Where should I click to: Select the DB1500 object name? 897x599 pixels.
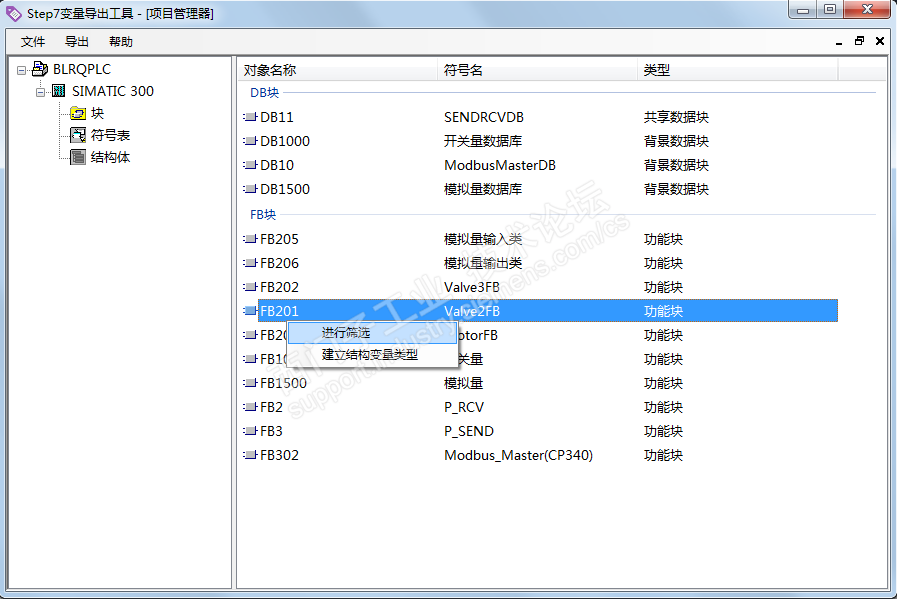pyautogui.click(x=285, y=189)
